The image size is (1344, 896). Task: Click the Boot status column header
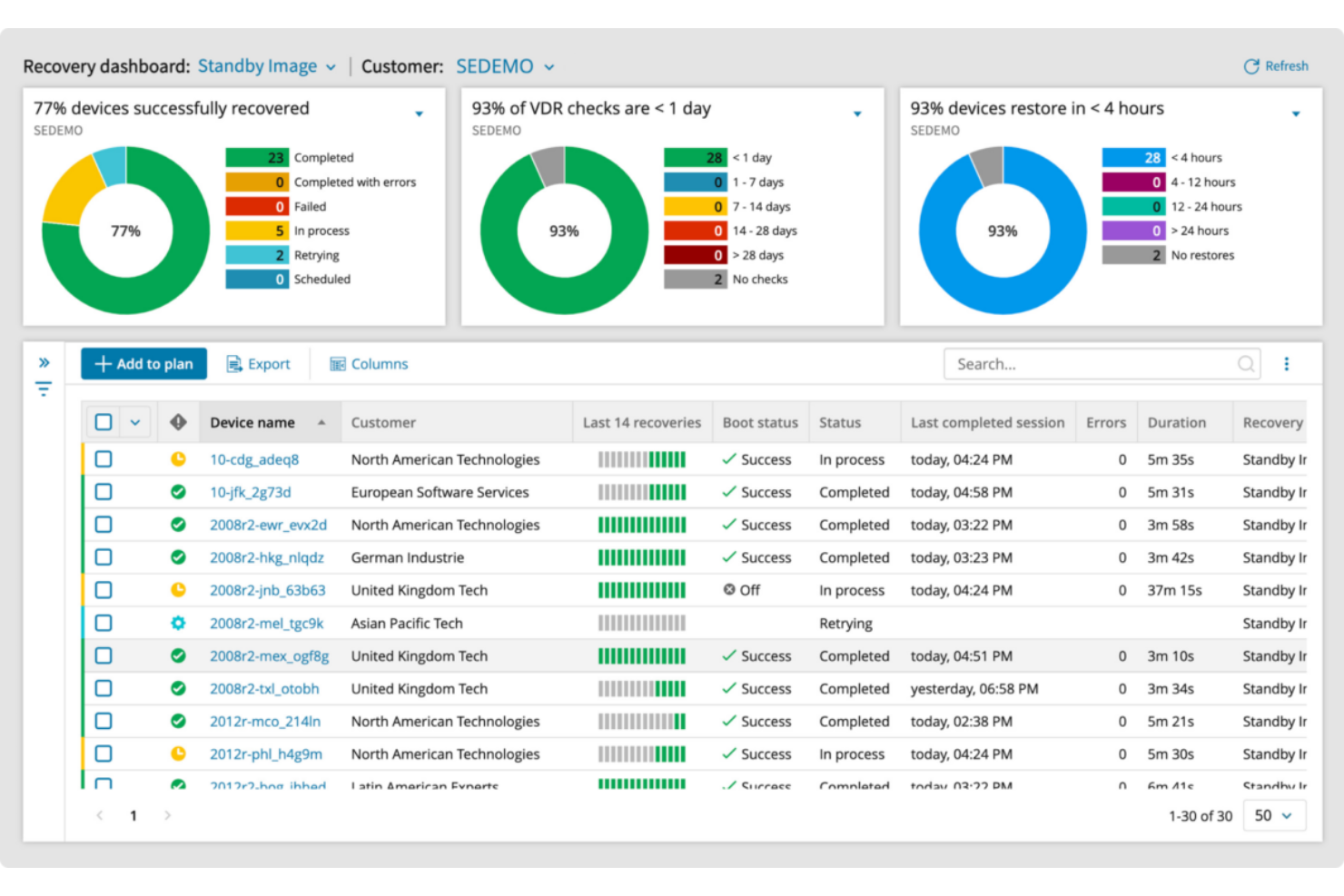point(760,421)
